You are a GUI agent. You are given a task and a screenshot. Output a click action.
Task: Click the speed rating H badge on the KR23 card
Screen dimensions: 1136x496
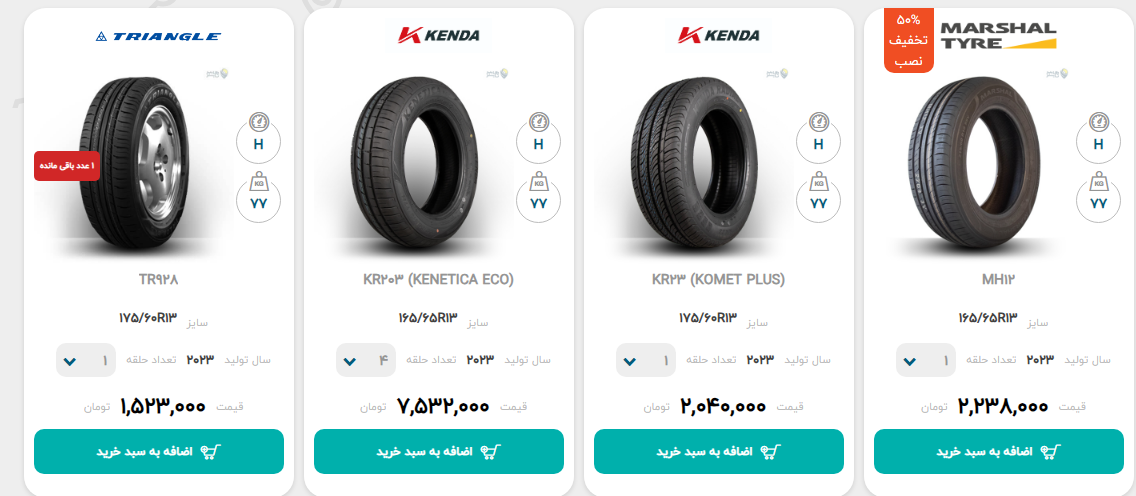[x=819, y=134]
